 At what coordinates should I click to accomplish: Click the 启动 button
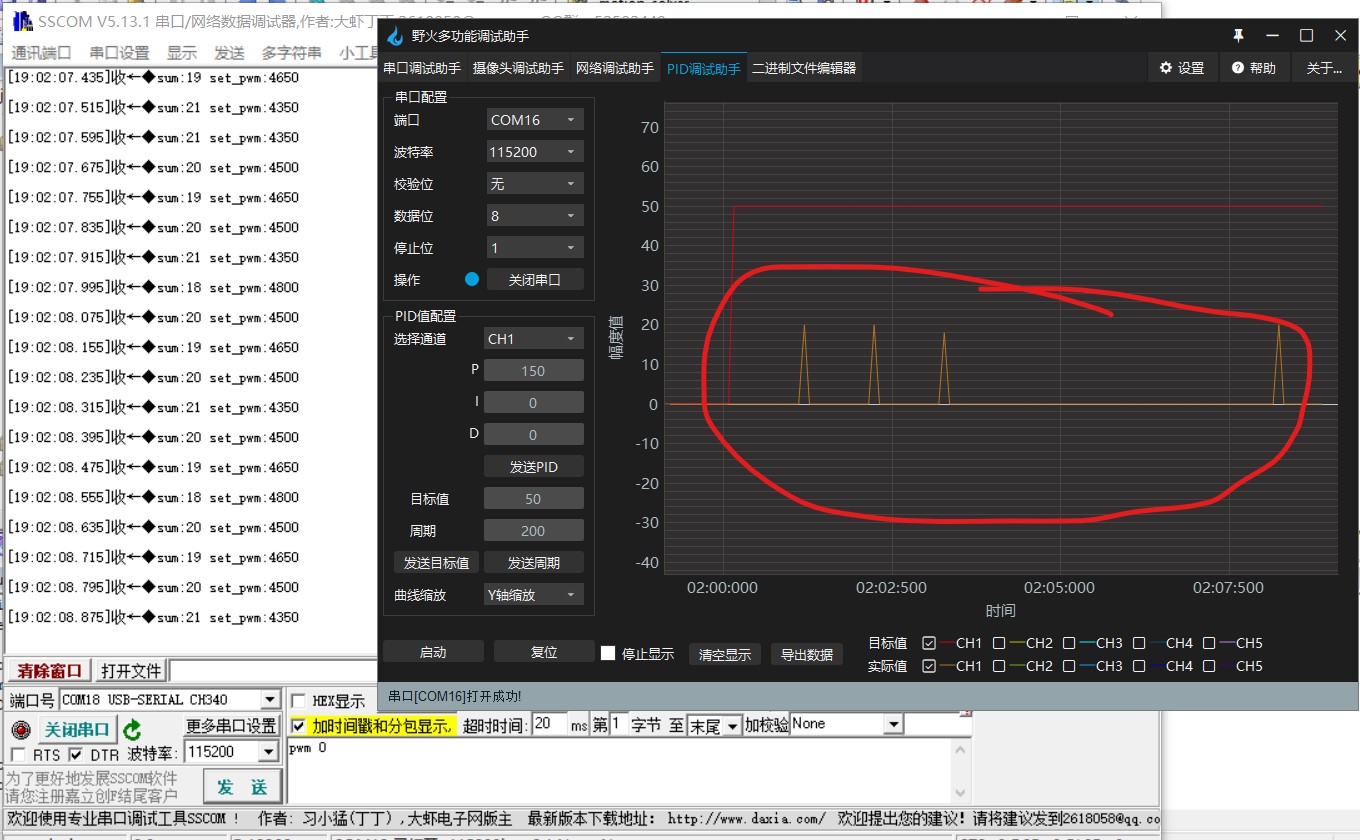coord(433,652)
